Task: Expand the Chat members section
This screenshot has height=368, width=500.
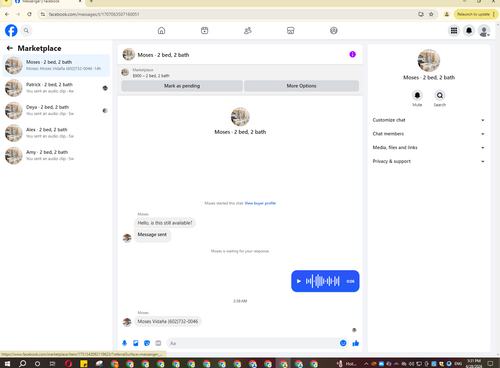Action: click(x=428, y=134)
